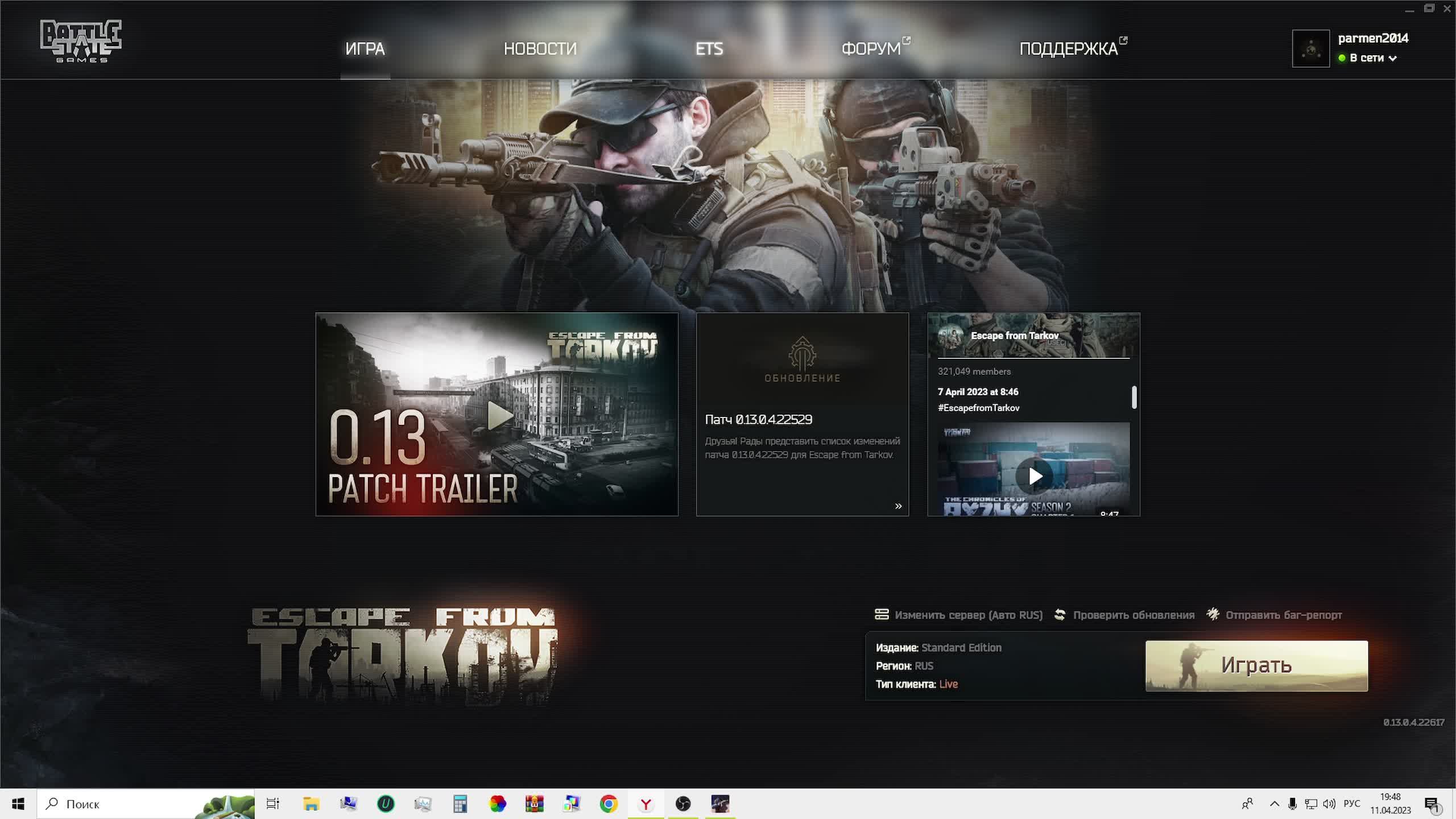Click the server icon next to Изменить сервер
The width and height of the screenshot is (1456, 819).
[882, 614]
